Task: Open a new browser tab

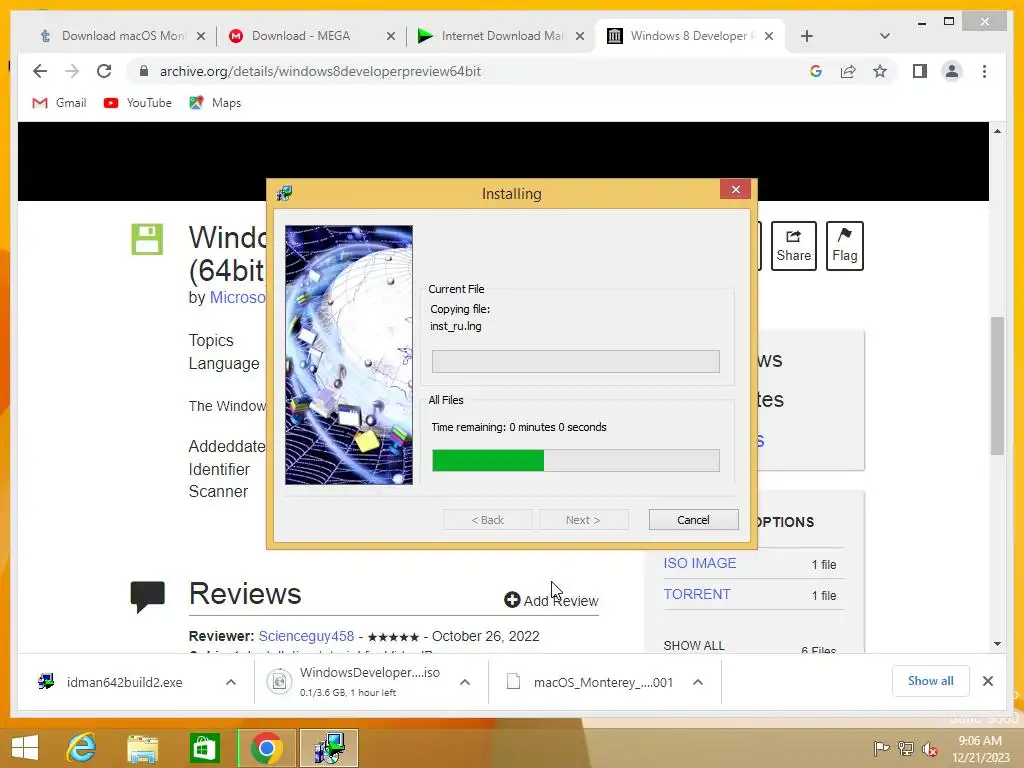Action: point(807,36)
